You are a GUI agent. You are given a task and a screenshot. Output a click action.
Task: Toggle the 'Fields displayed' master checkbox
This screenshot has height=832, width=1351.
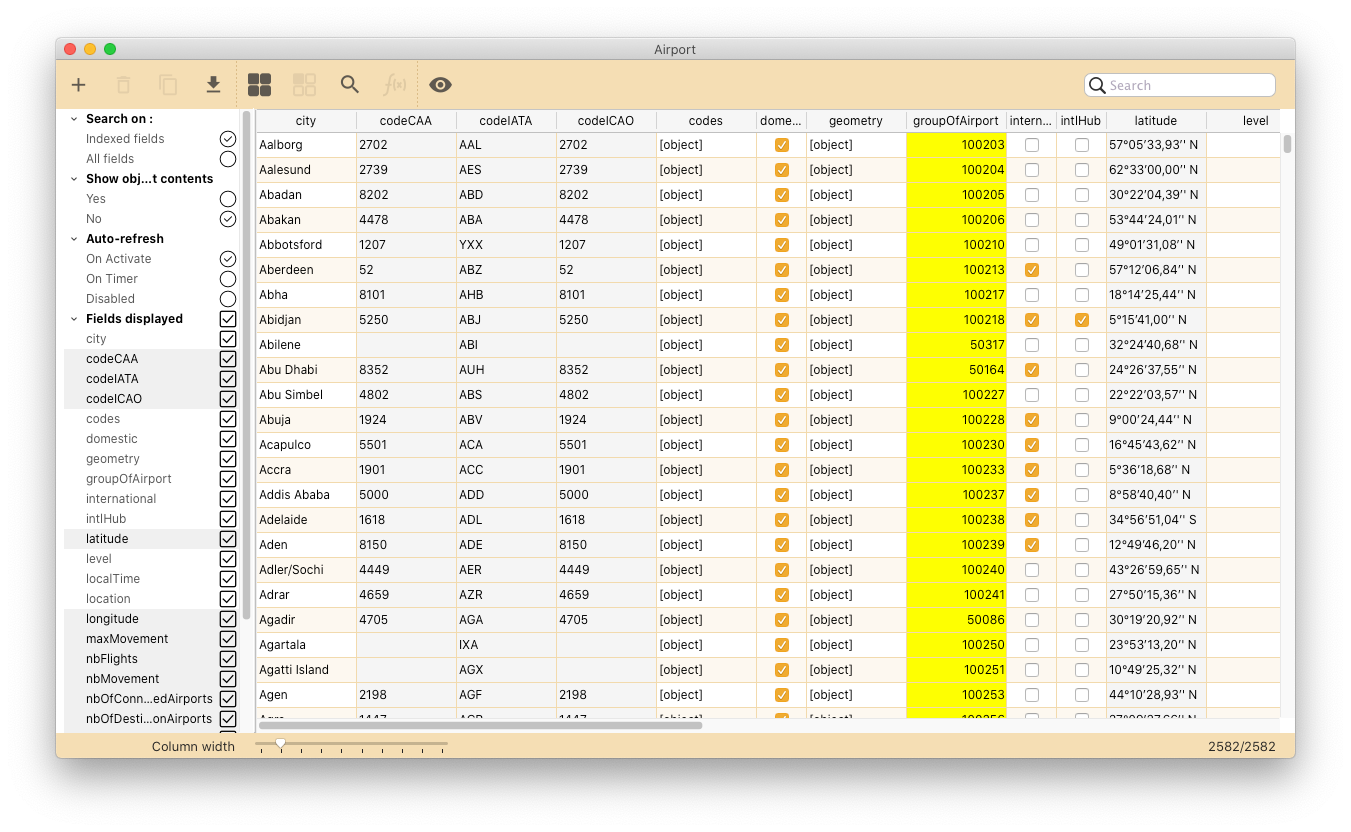click(228, 319)
